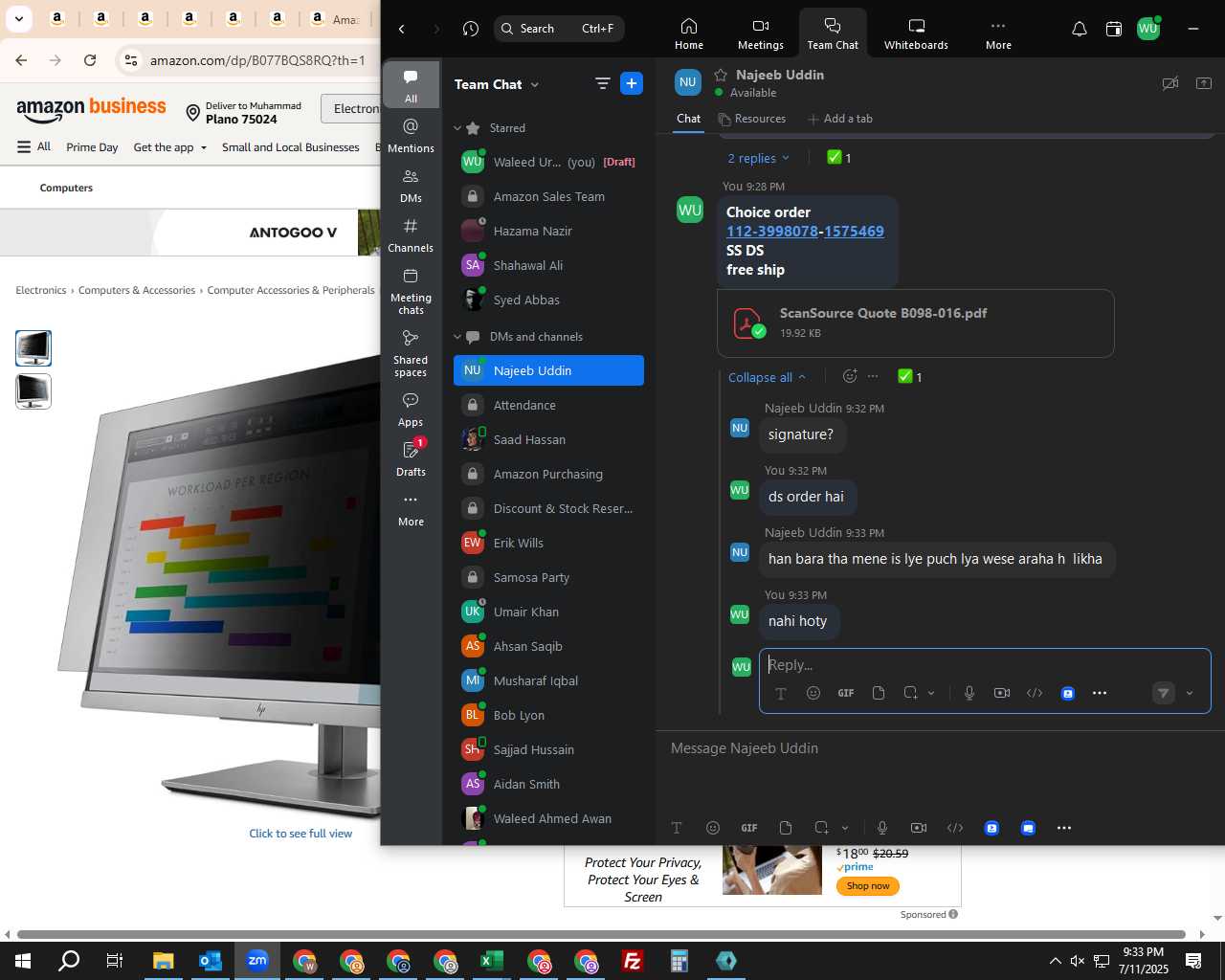This screenshot has width=1225, height=980.
Task: Open the screenshot dropdown in main message toolbar
Action: click(845, 828)
